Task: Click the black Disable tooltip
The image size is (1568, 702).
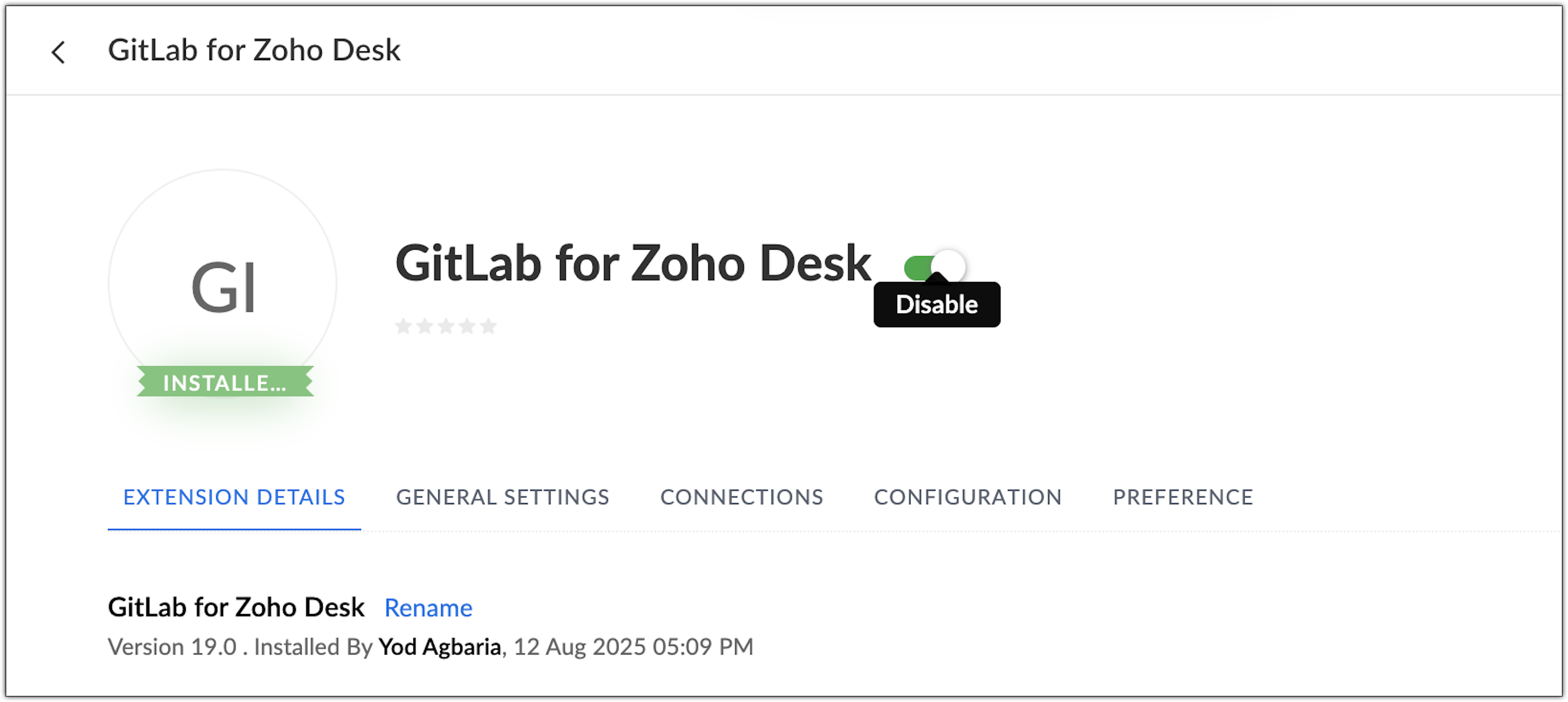Action: tap(937, 305)
